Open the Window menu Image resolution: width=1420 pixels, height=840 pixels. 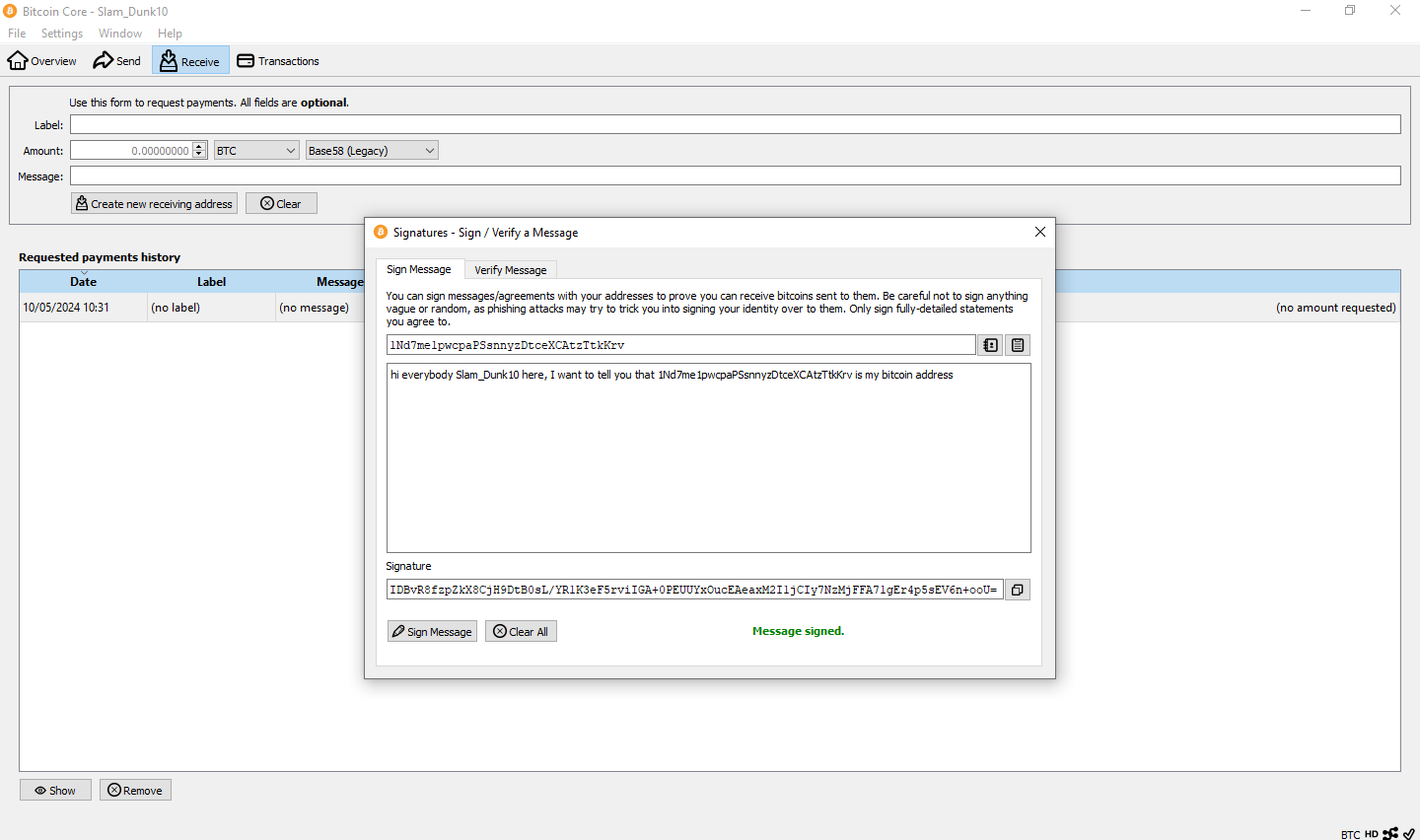point(120,34)
